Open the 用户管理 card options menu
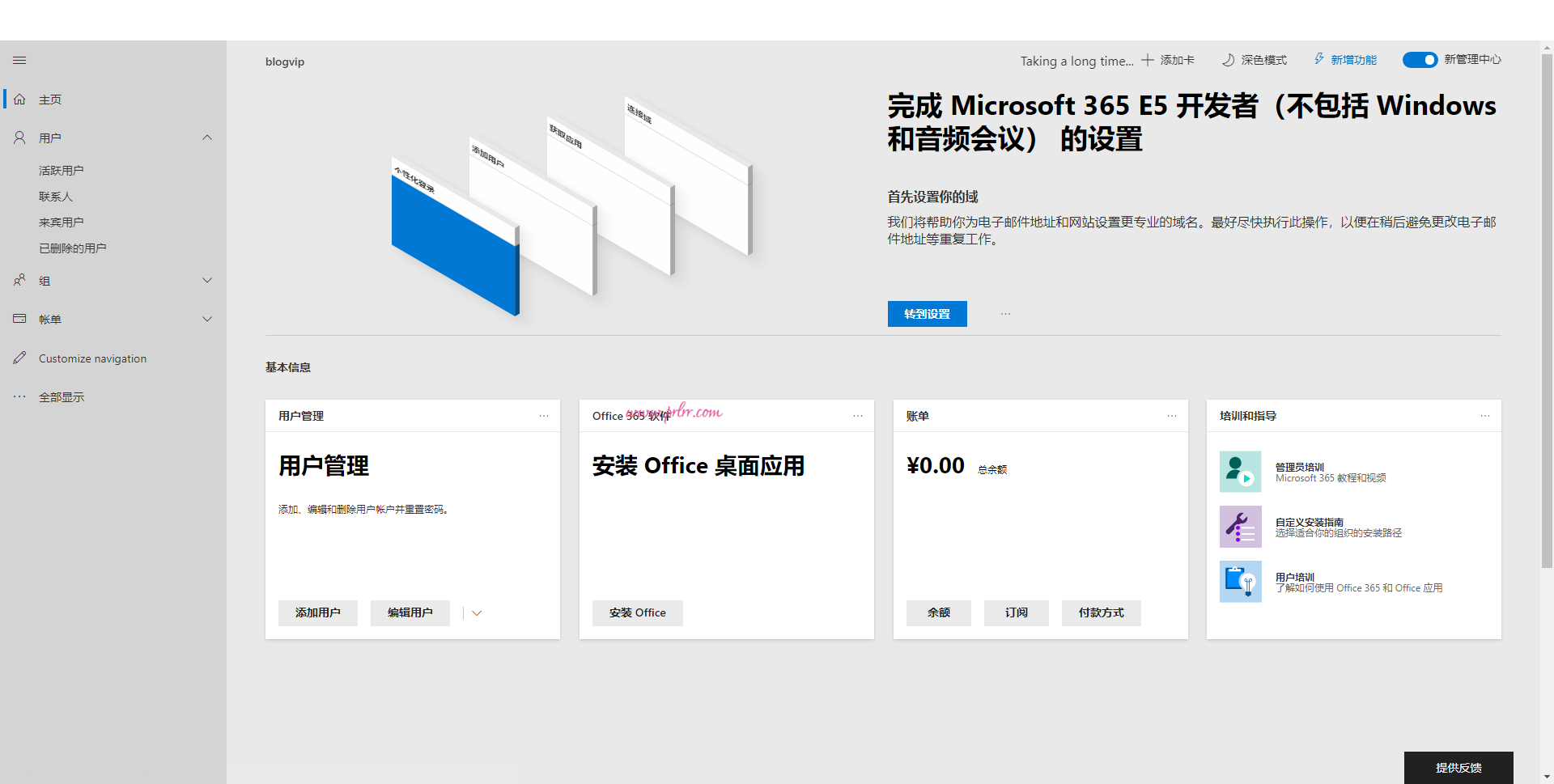The image size is (1554, 784). tap(543, 415)
